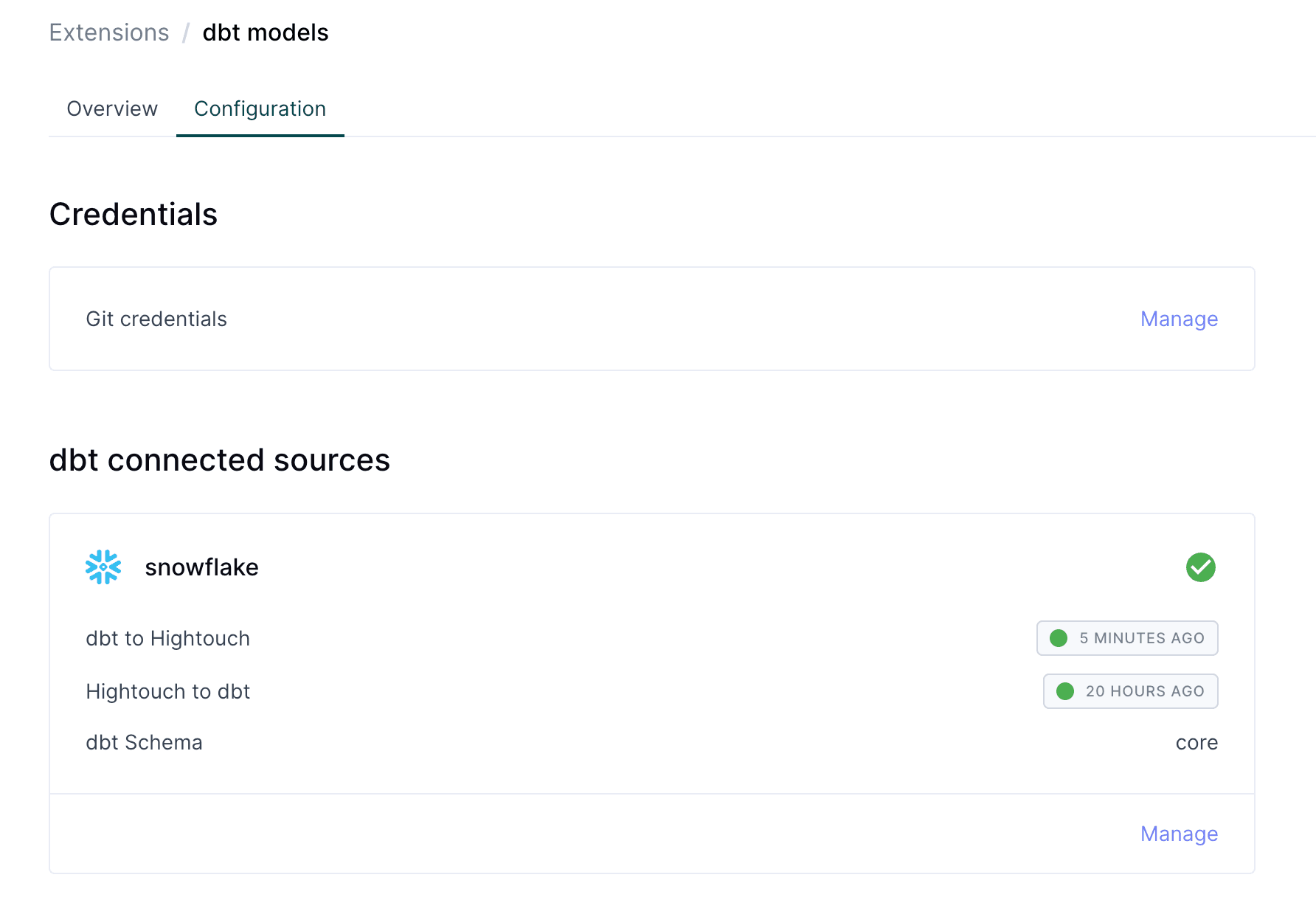Click green dot in 5 MINUTES AGO badge
The image size is (1316, 900).
(1059, 638)
